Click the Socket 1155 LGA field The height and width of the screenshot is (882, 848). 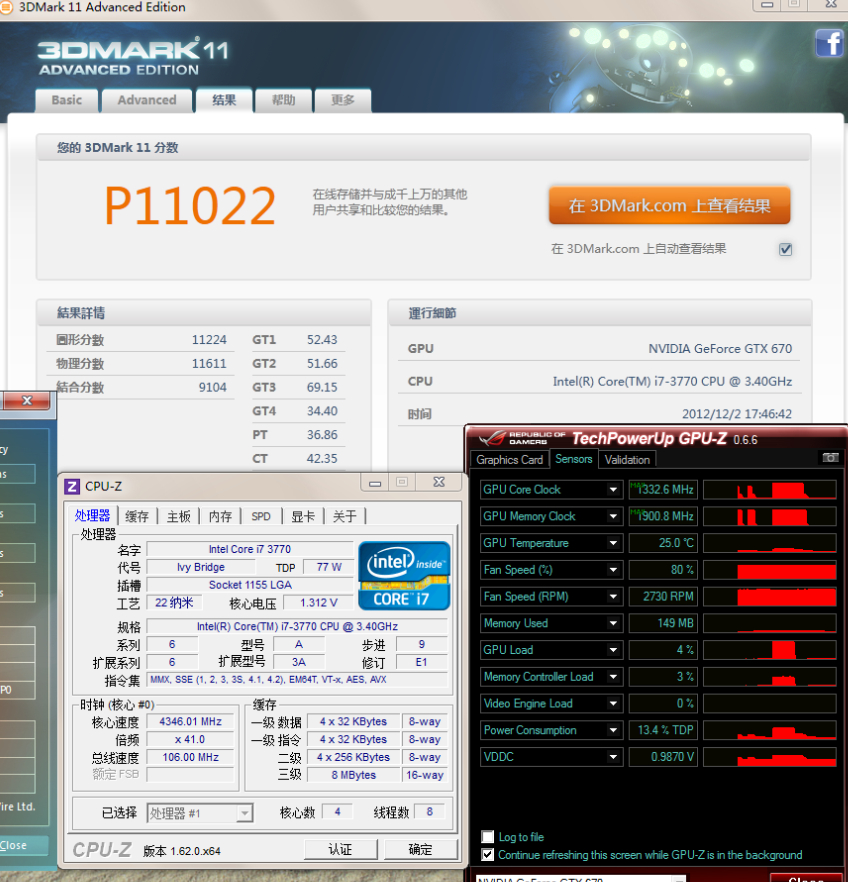[x=250, y=585]
